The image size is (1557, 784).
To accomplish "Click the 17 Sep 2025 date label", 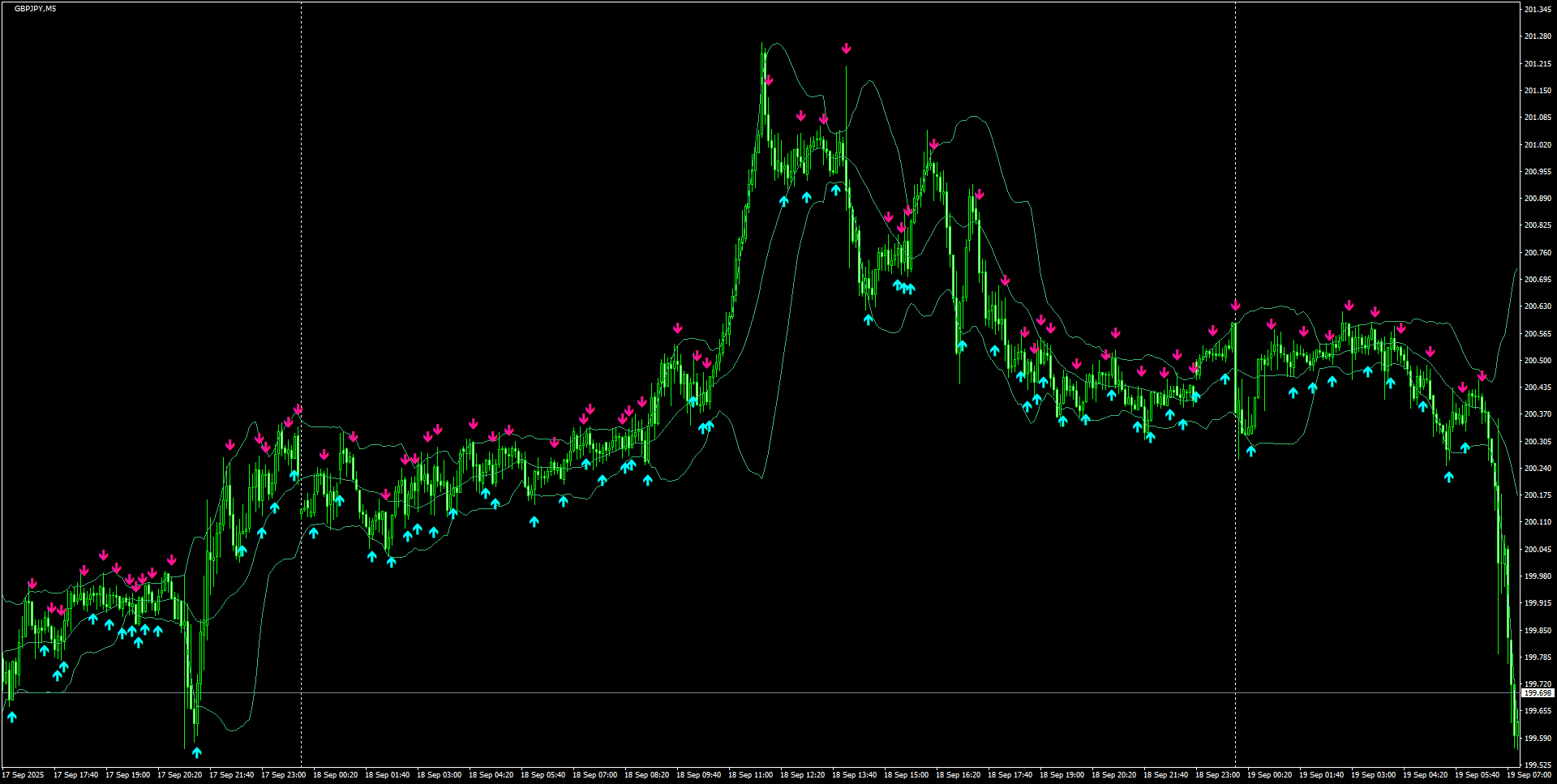I will pyautogui.click(x=24, y=775).
